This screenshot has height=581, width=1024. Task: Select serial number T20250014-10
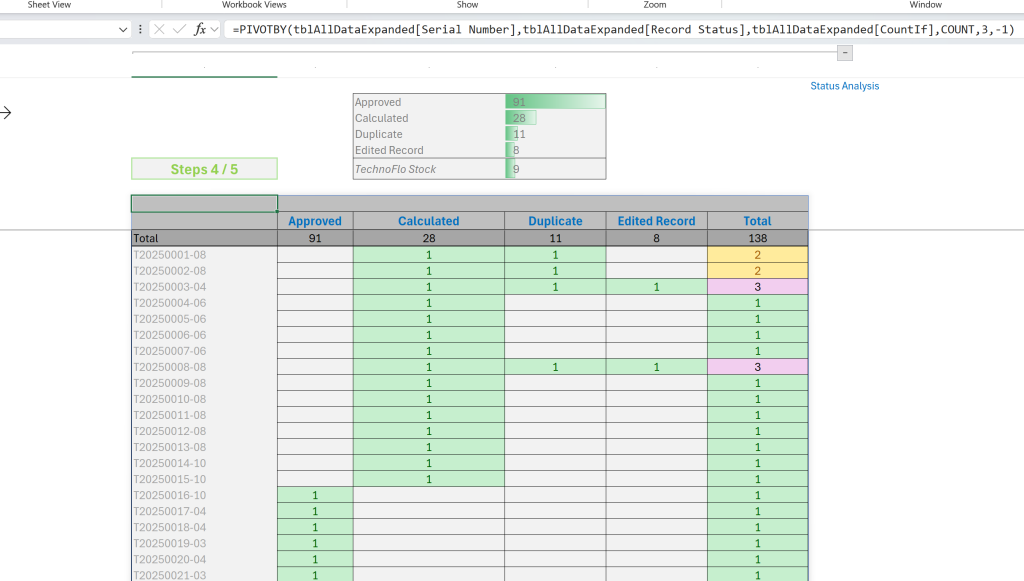tap(204, 463)
